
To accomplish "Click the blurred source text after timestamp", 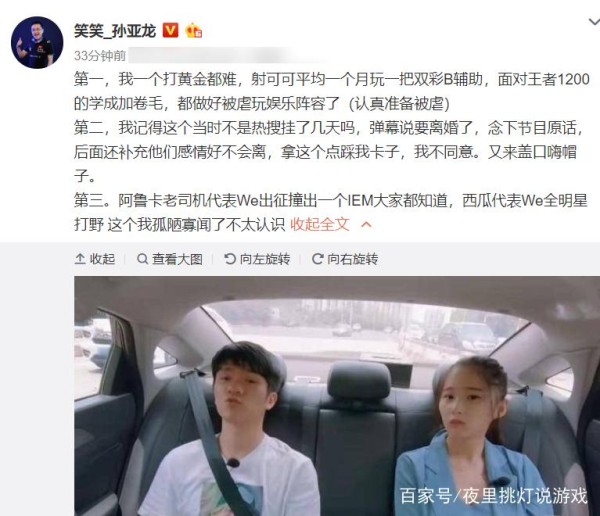I will click(x=228, y=56).
